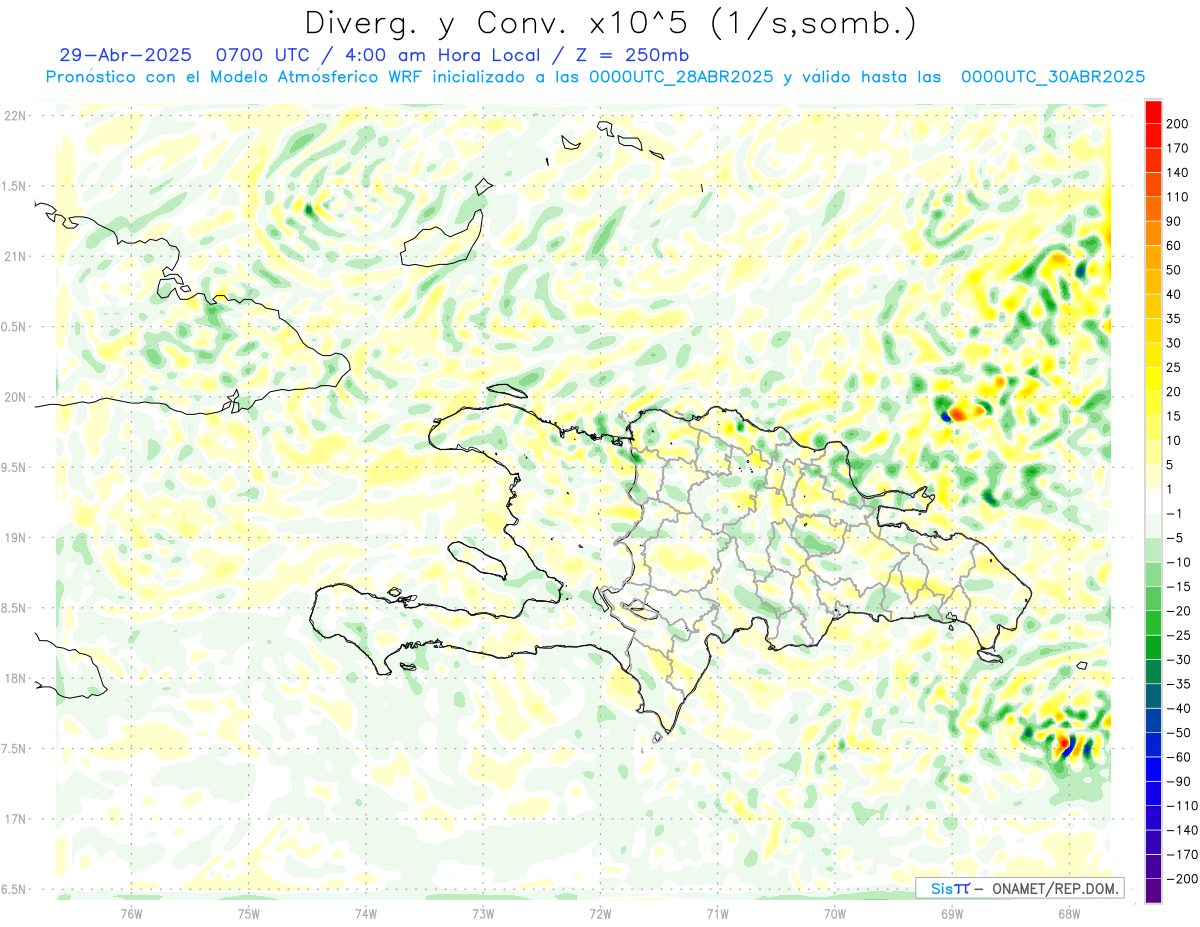
Task: Click the '20N' latitude label
Action: coord(14,397)
